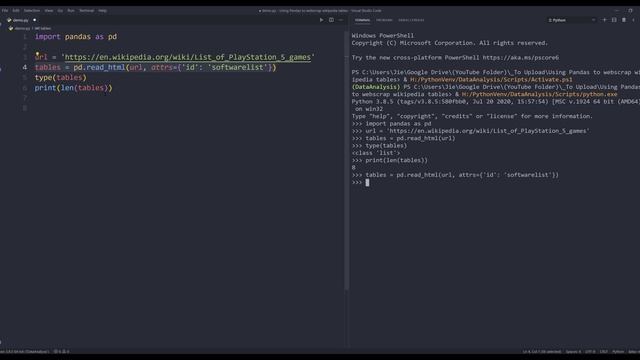Open the Edit menu
This screenshot has height=360, width=640.
click(16, 11)
